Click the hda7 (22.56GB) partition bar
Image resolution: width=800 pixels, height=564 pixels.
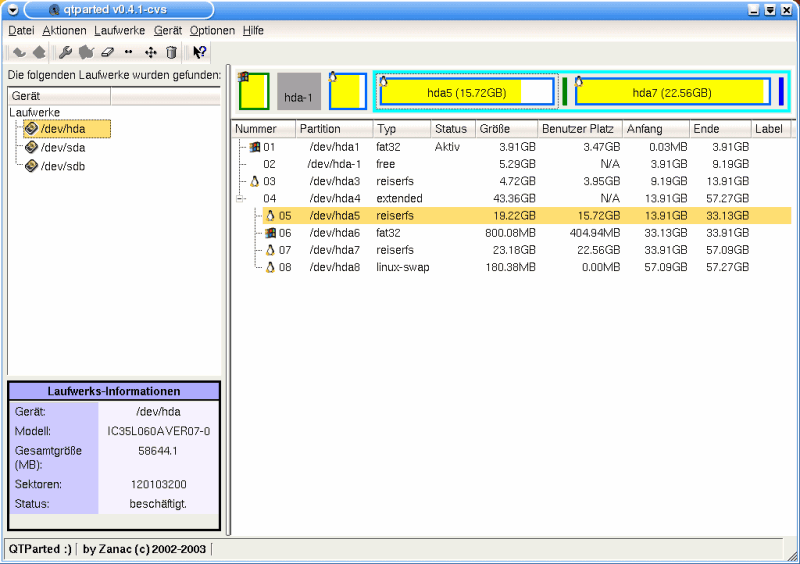click(x=671, y=92)
